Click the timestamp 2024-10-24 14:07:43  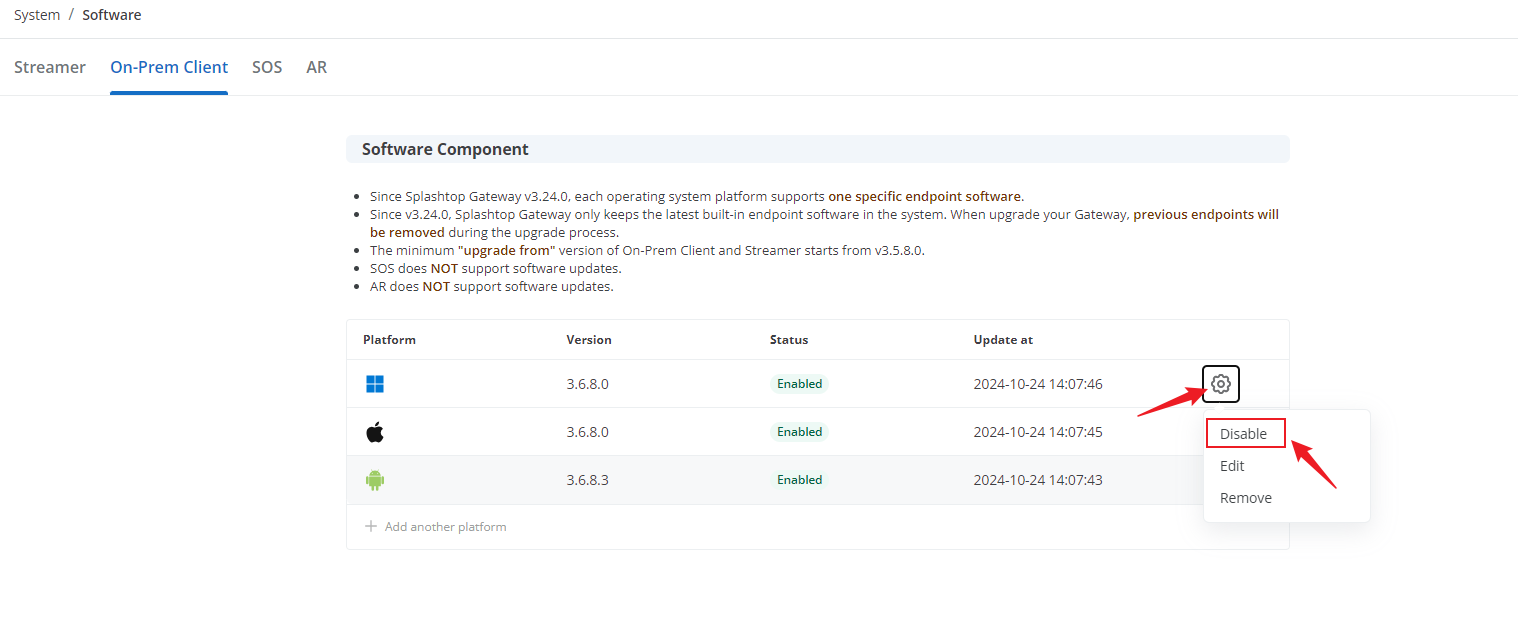(1038, 480)
